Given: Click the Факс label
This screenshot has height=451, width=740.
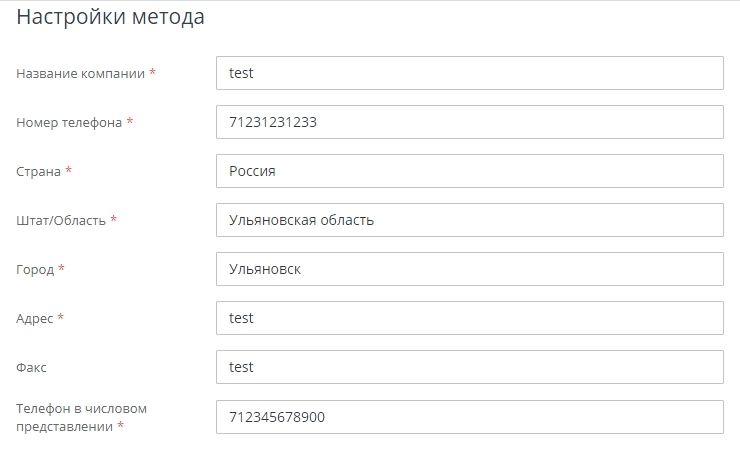Looking at the screenshot, I should click(31, 367).
